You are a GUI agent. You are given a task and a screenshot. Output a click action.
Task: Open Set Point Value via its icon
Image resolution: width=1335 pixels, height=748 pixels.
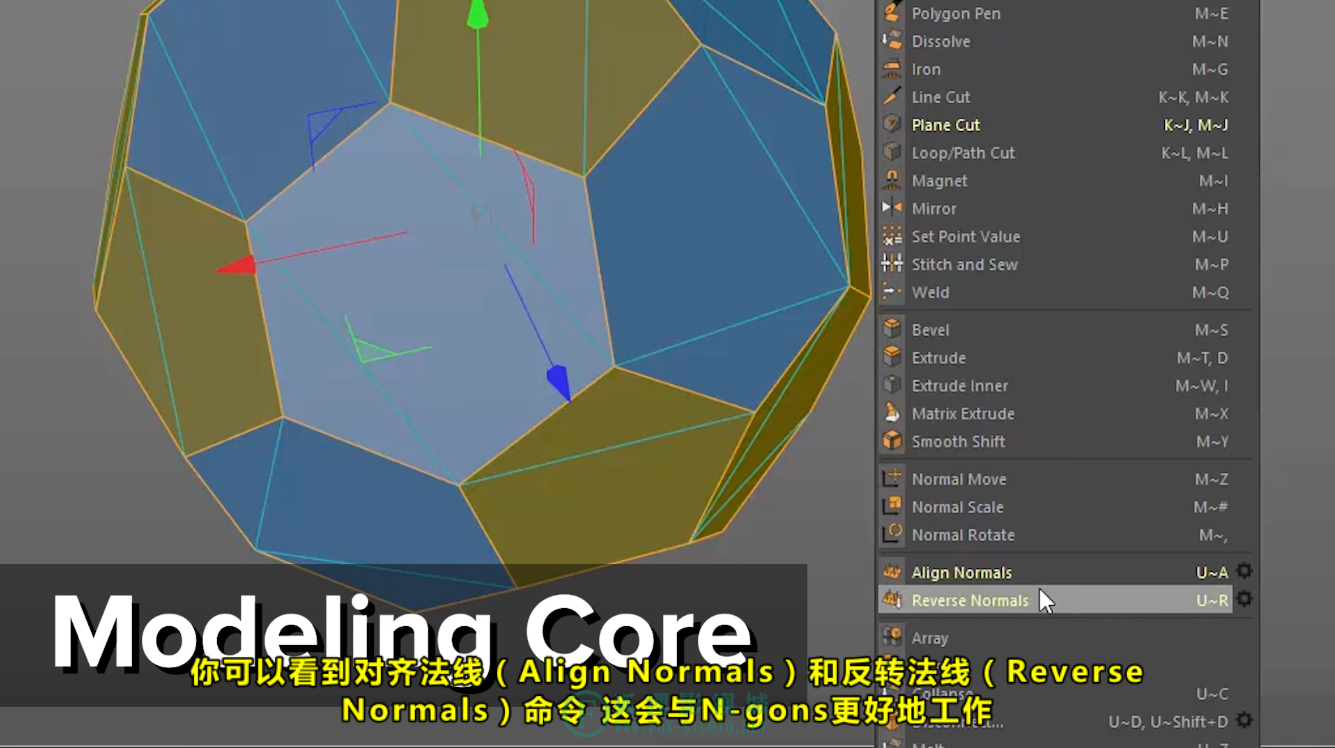(892, 237)
